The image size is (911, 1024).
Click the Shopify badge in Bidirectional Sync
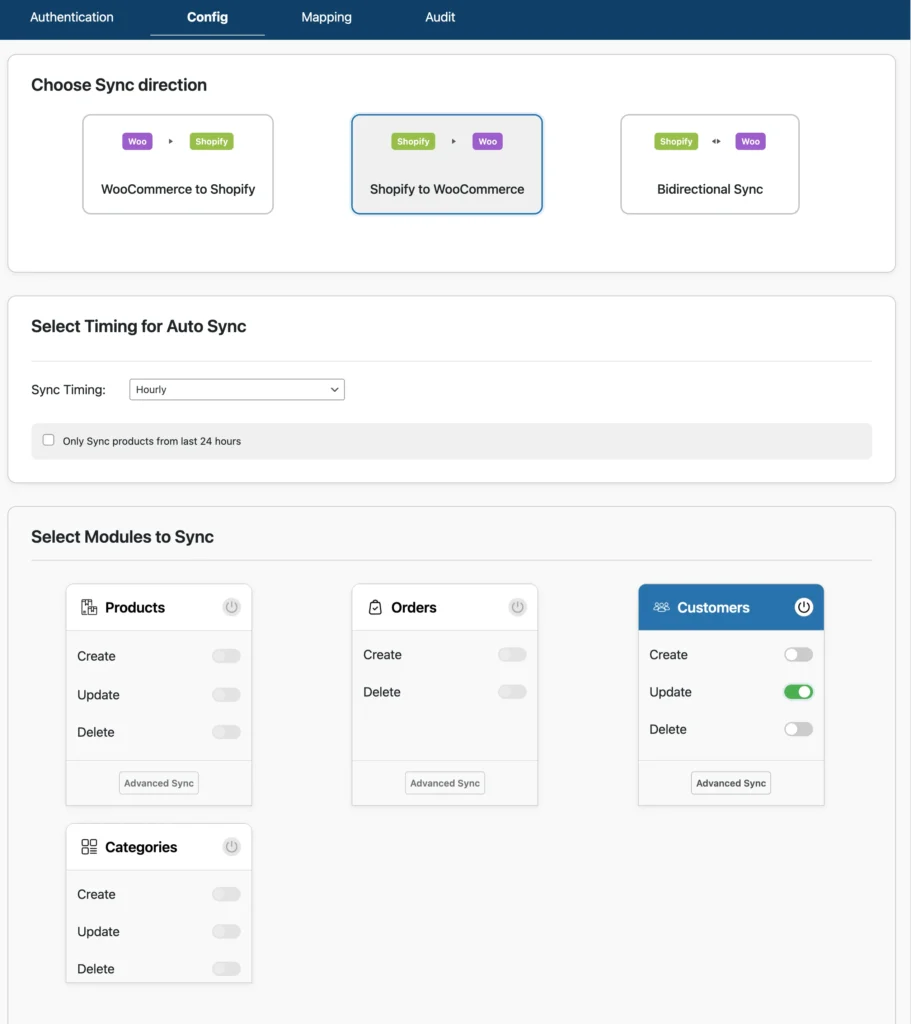(675, 141)
